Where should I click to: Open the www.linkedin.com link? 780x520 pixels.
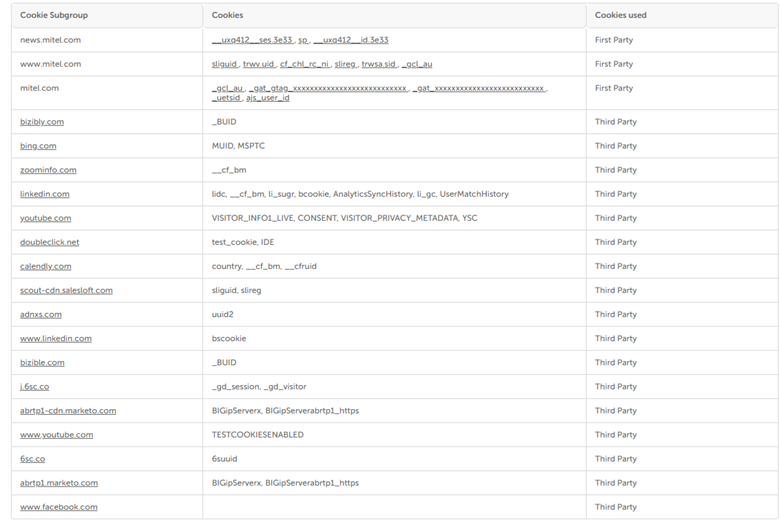[x=56, y=338]
